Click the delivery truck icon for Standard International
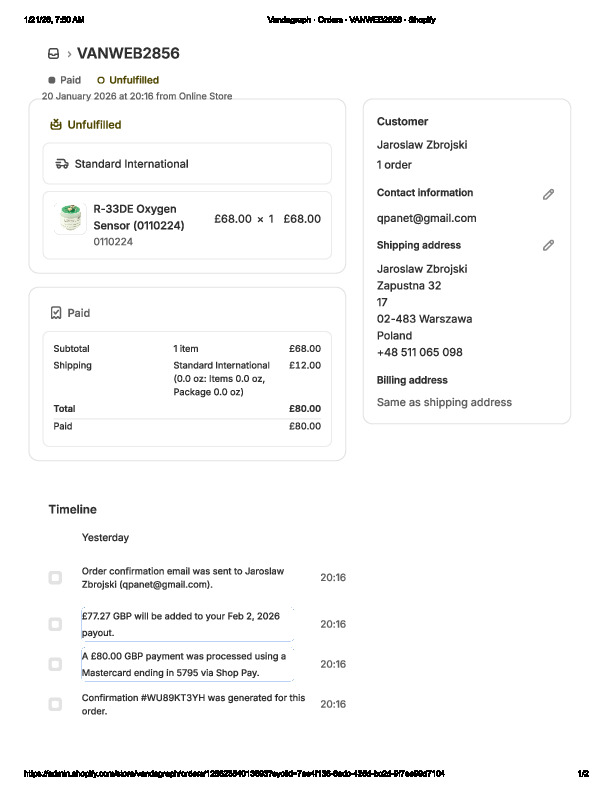The image size is (612, 792). (x=62, y=164)
